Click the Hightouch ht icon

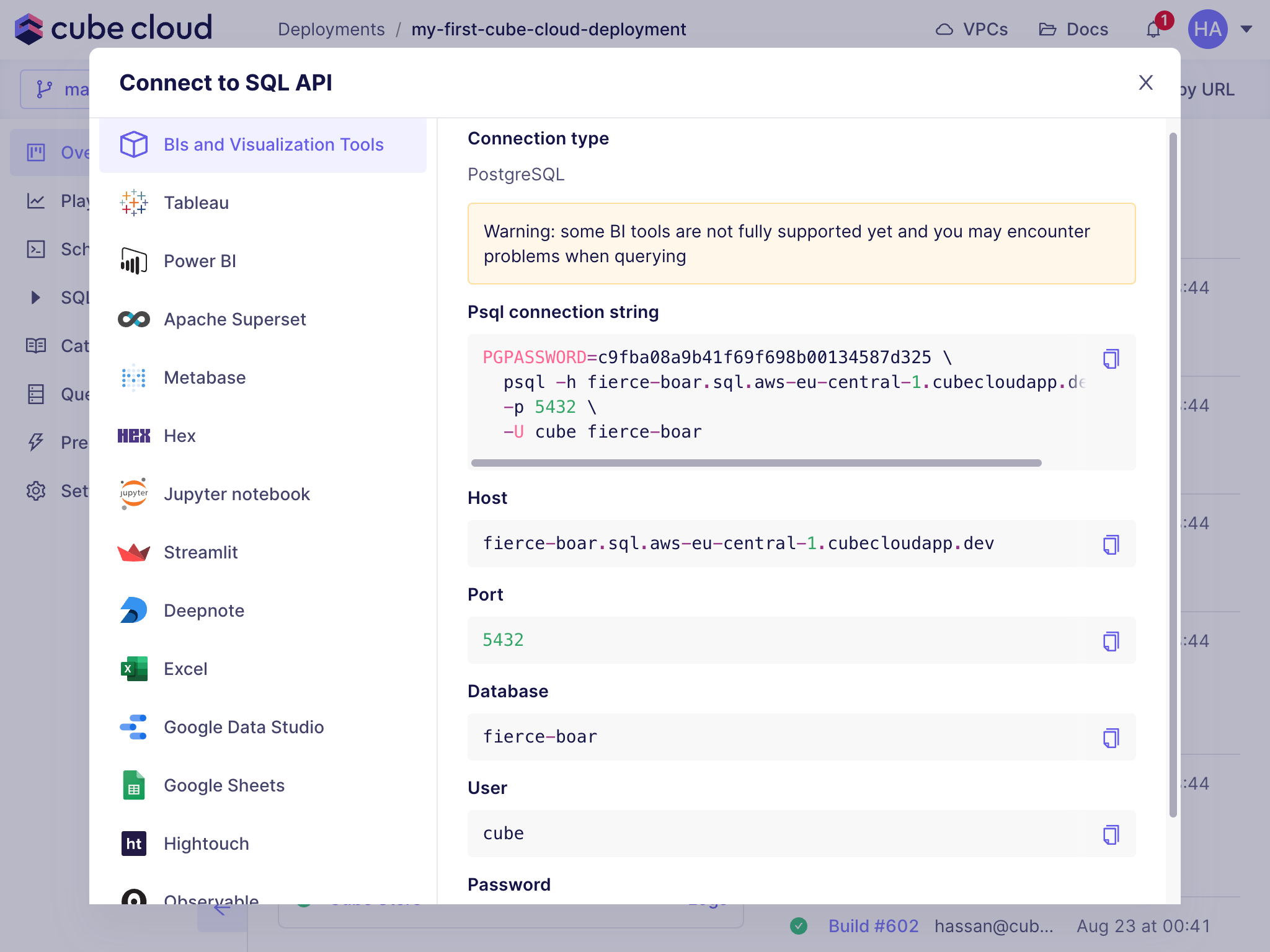134,844
